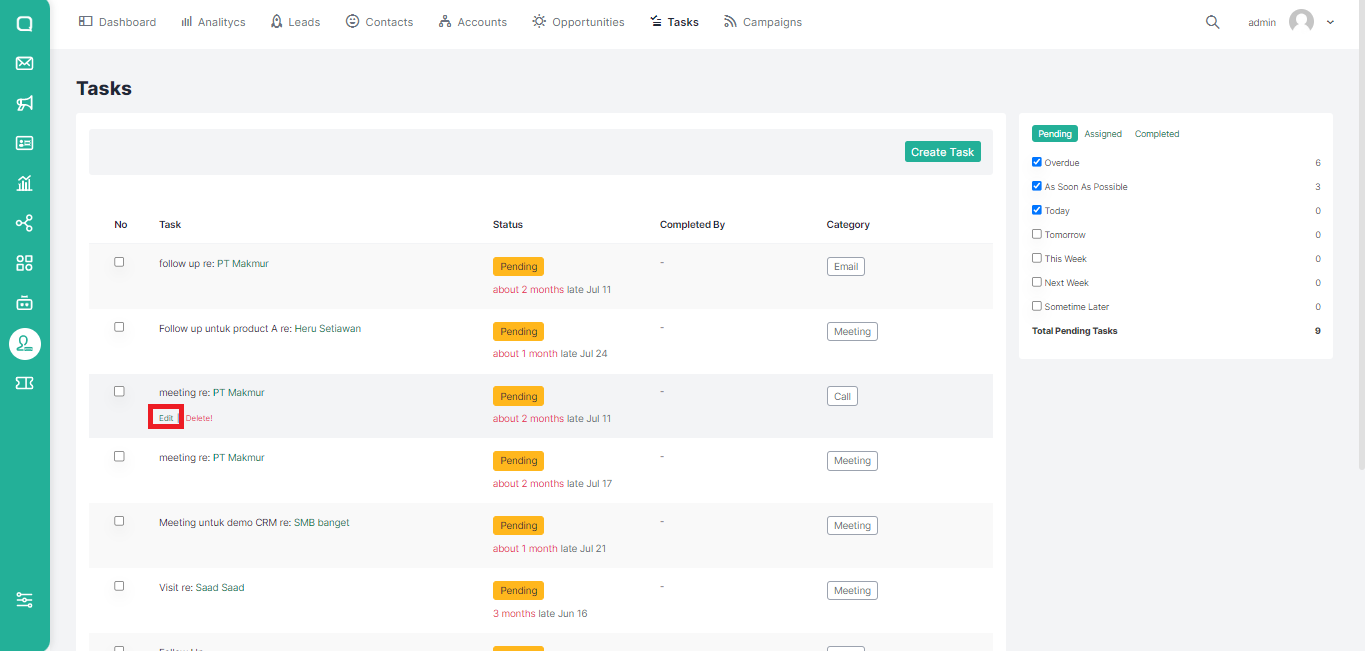This screenshot has height=651, width=1365.
Task: Check the This Week filter checkbox
Action: click(x=1037, y=258)
